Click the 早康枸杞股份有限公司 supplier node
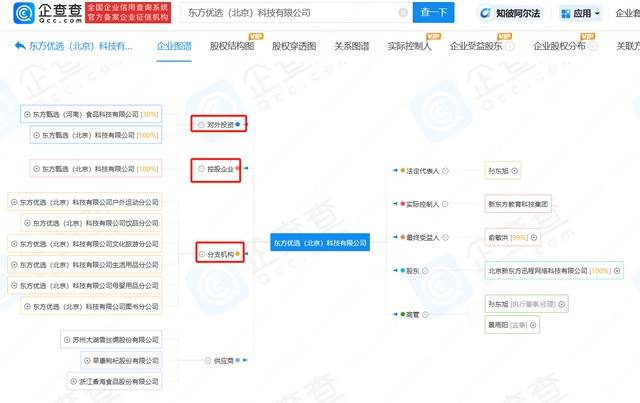The image size is (640, 403). tap(121, 361)
